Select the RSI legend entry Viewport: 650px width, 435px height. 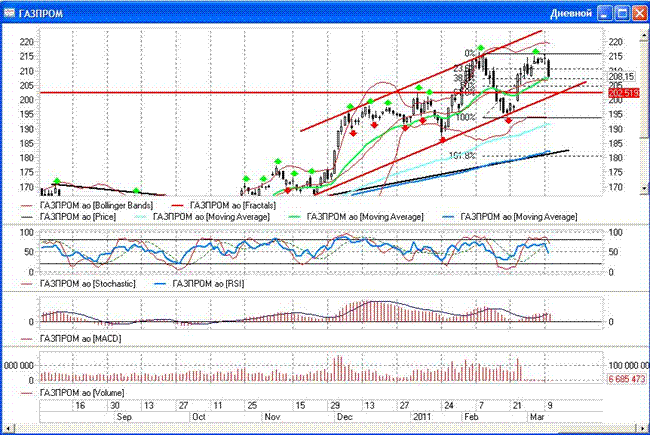199,284
